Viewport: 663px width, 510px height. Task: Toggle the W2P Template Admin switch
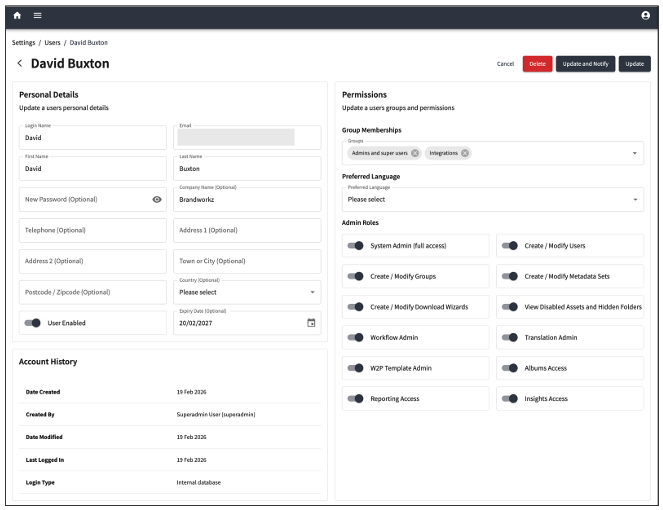pos(356,368)
